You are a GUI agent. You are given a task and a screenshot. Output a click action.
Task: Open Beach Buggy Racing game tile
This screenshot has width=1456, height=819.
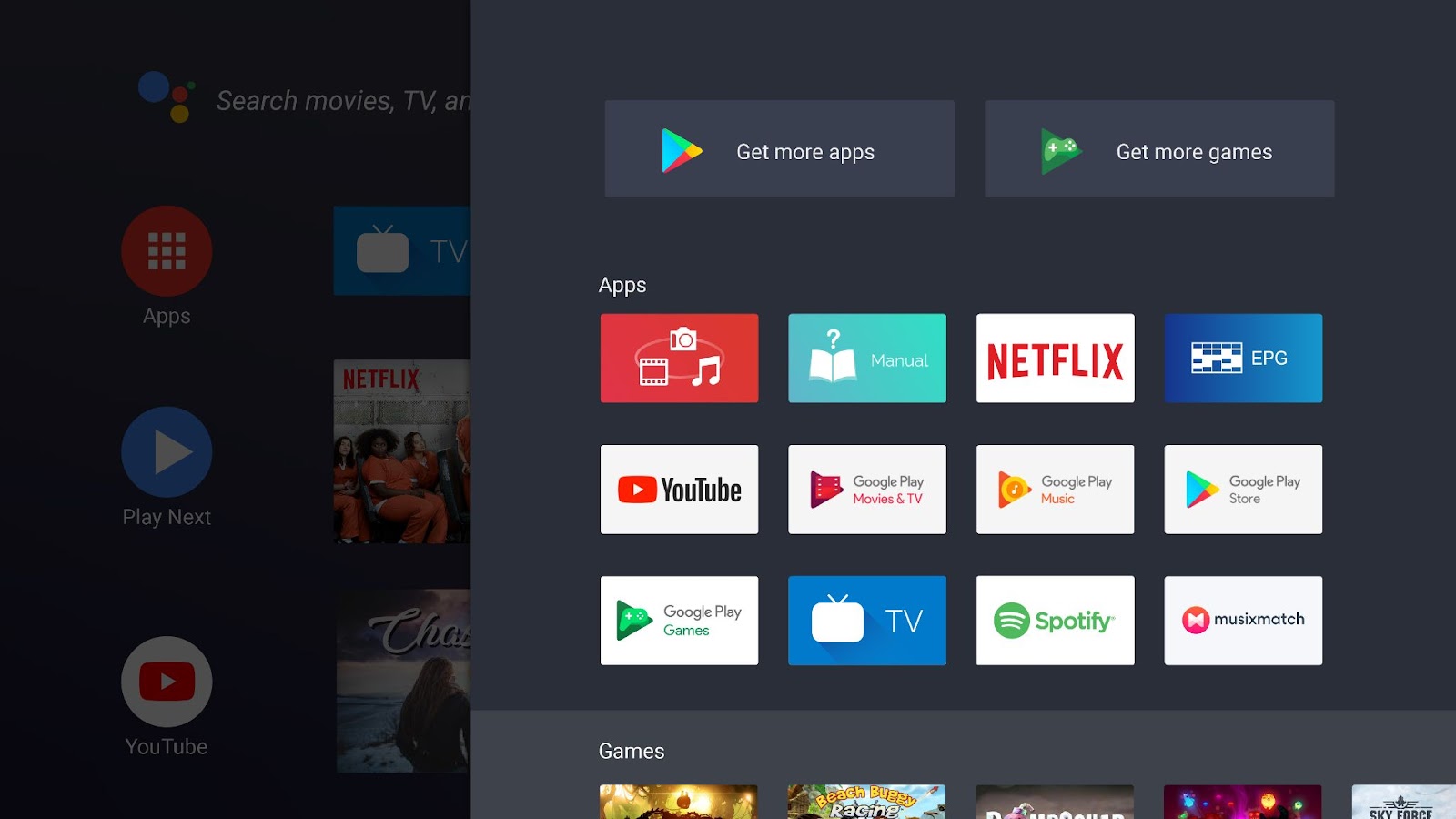click(866, 802)
